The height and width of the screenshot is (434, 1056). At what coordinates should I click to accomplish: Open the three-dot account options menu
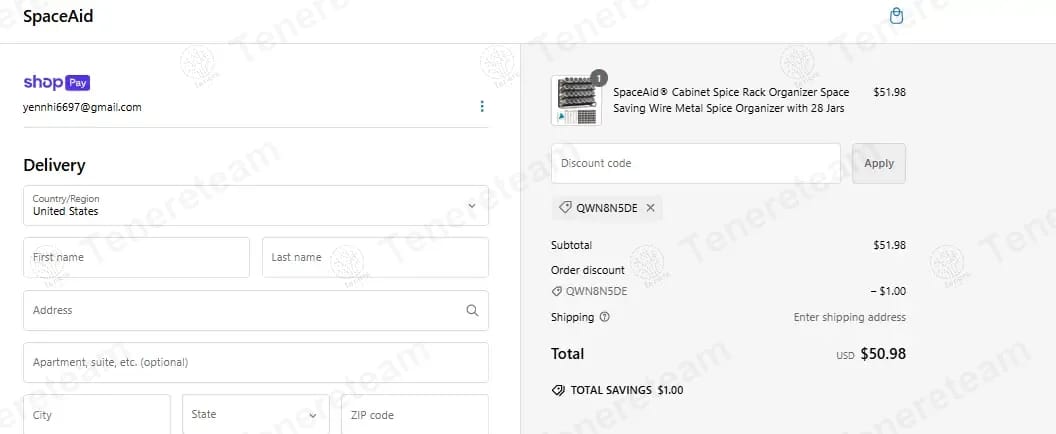pos(482,106)
